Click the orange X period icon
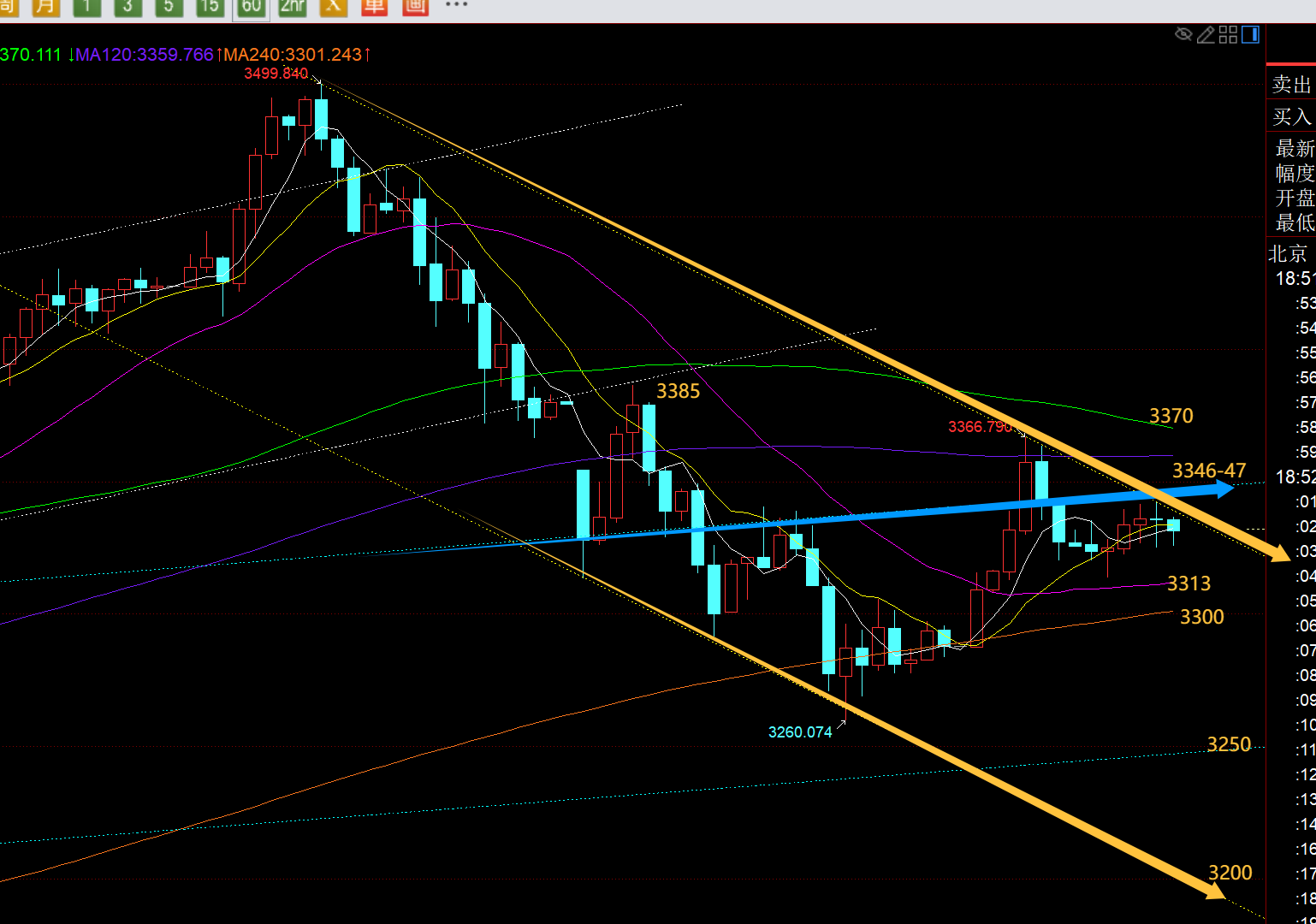1316x924 pixels. pyautogui.click(x=333, y=7)
